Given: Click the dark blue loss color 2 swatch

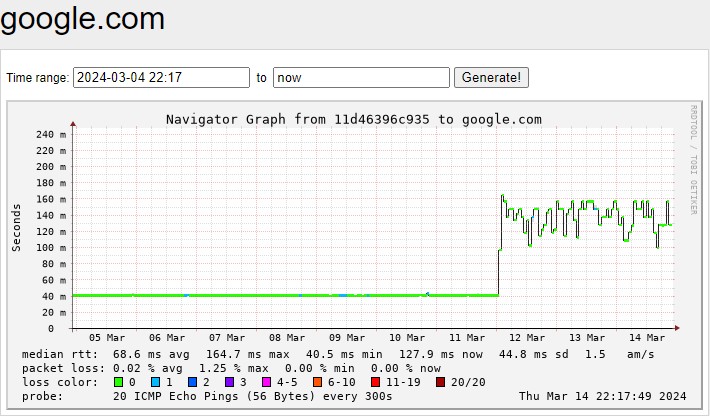Looking at the screenshot, I should click(193, 382).
